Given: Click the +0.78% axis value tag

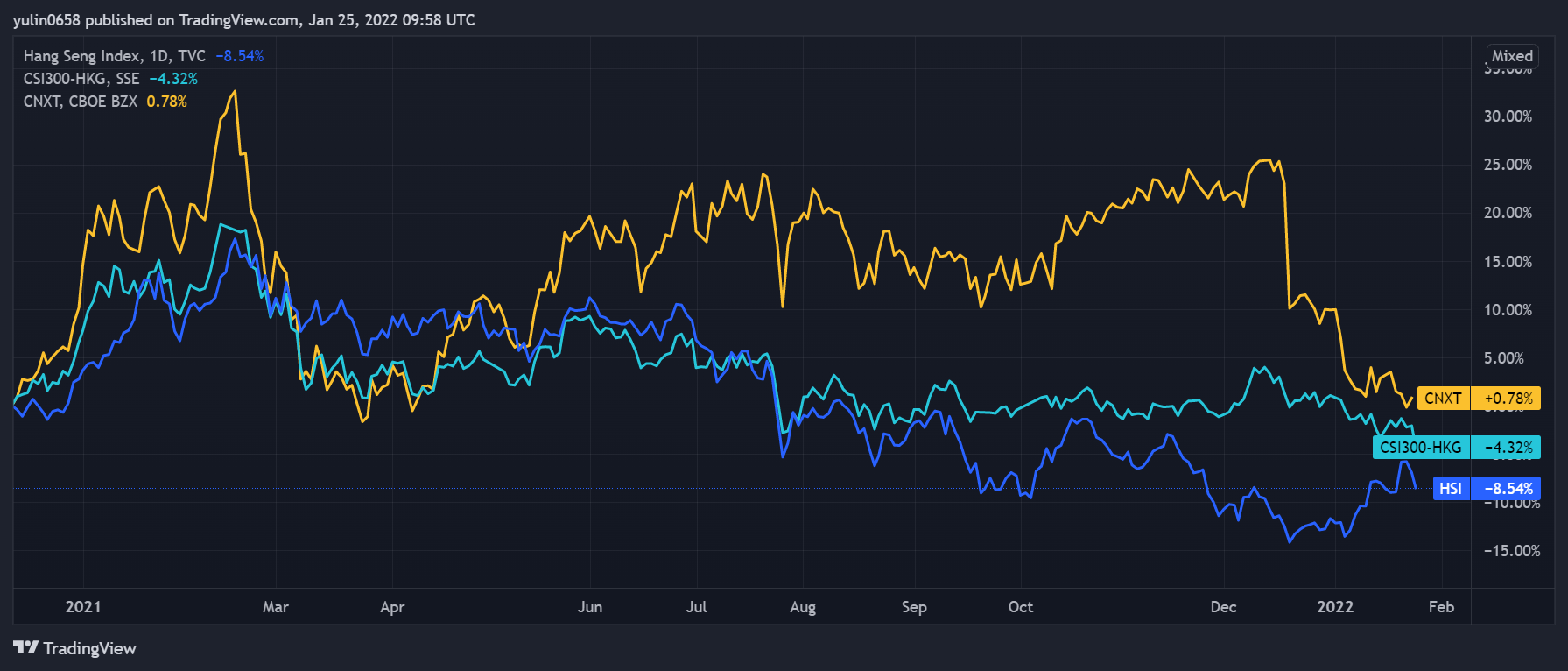Looking at the screenshot, I should tap(1506, 399).
